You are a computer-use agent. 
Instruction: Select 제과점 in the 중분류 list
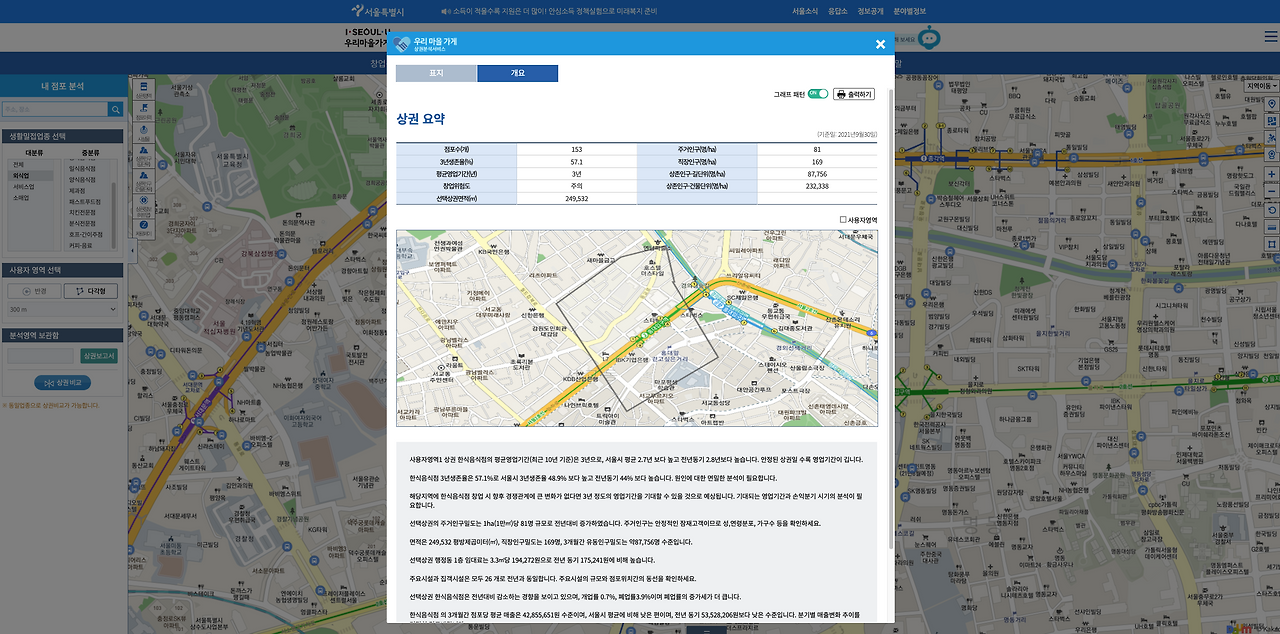click(x=77, y=190)
